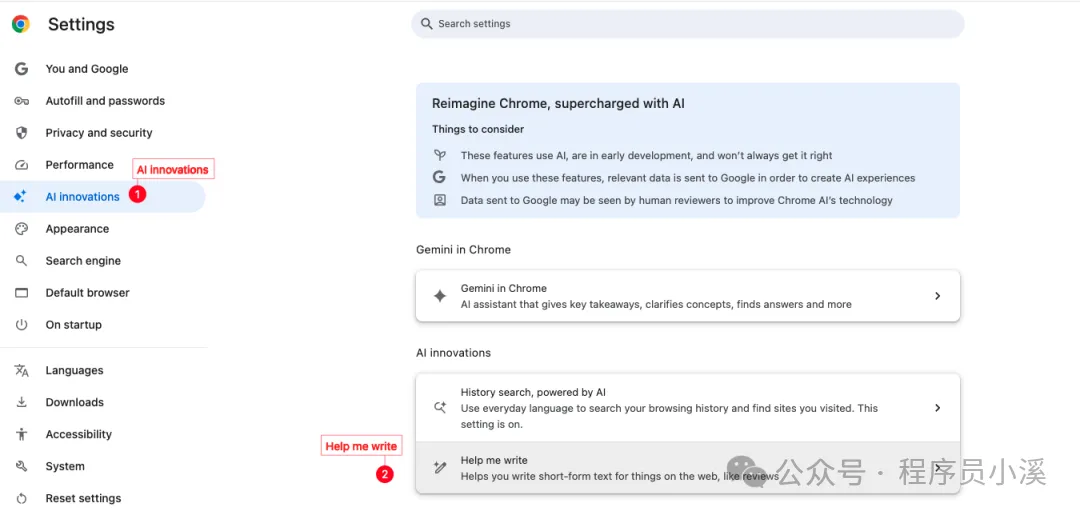This screenshot has width=1080, height=515.
Task: Click the magnifier icon in Search settings bar
Action: point(427,24)
